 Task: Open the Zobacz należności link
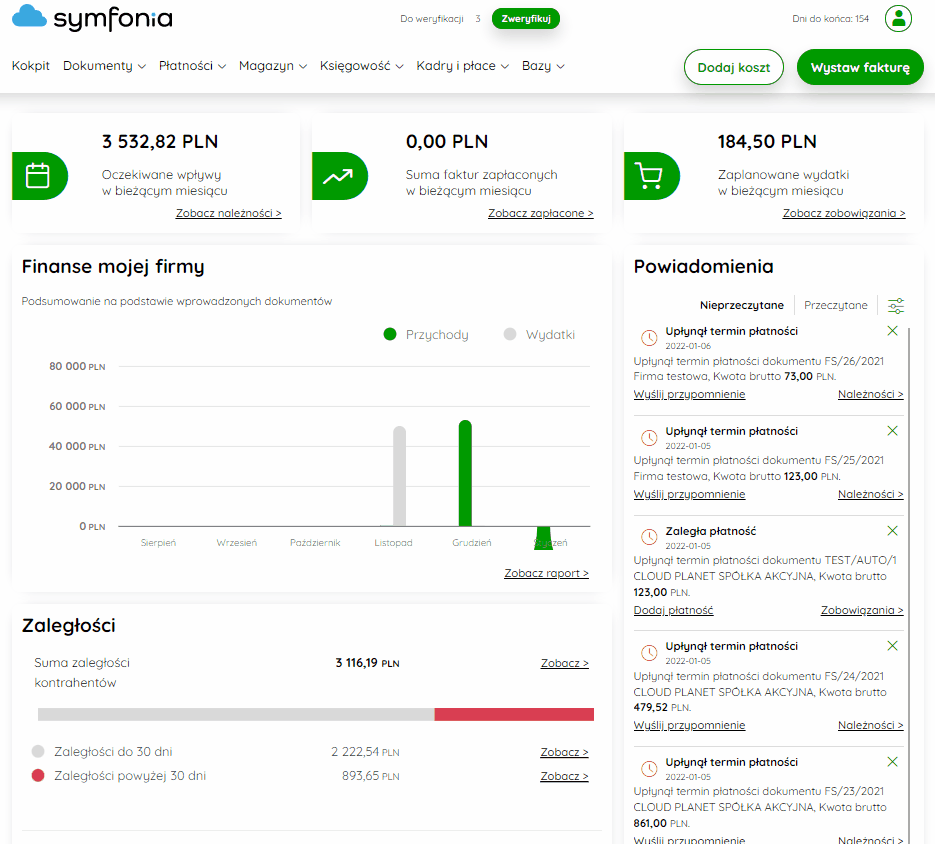point(228,213)
